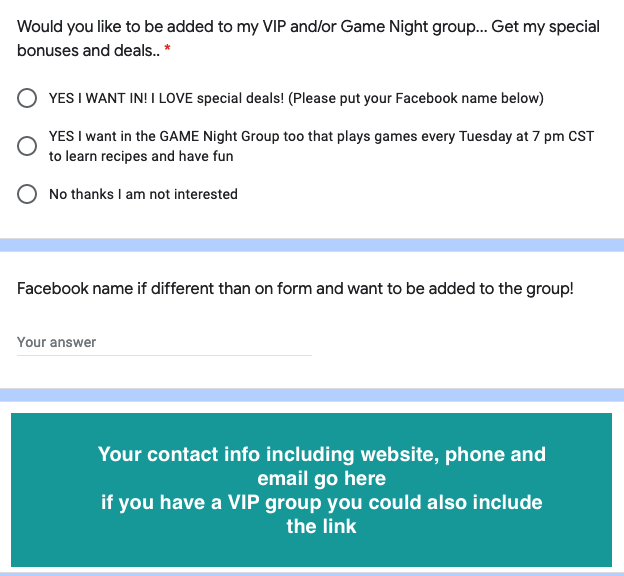The image size is (624, 576).
Task: Click the Facebook name question label
Action: pos(295,289)
